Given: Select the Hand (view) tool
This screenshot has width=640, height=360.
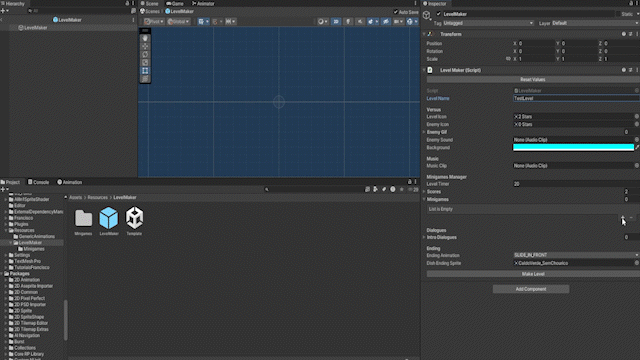Looking at the screenshot, I should point(145,38).
